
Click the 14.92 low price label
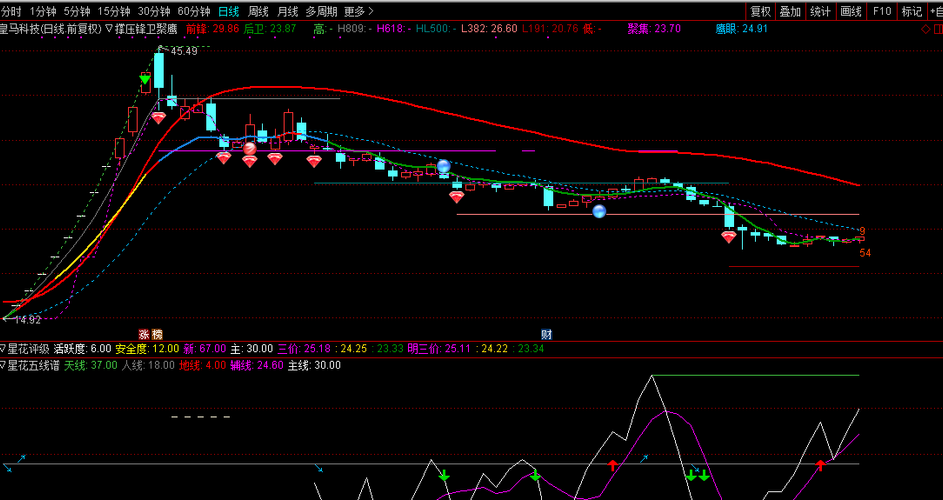pos(28,320)
